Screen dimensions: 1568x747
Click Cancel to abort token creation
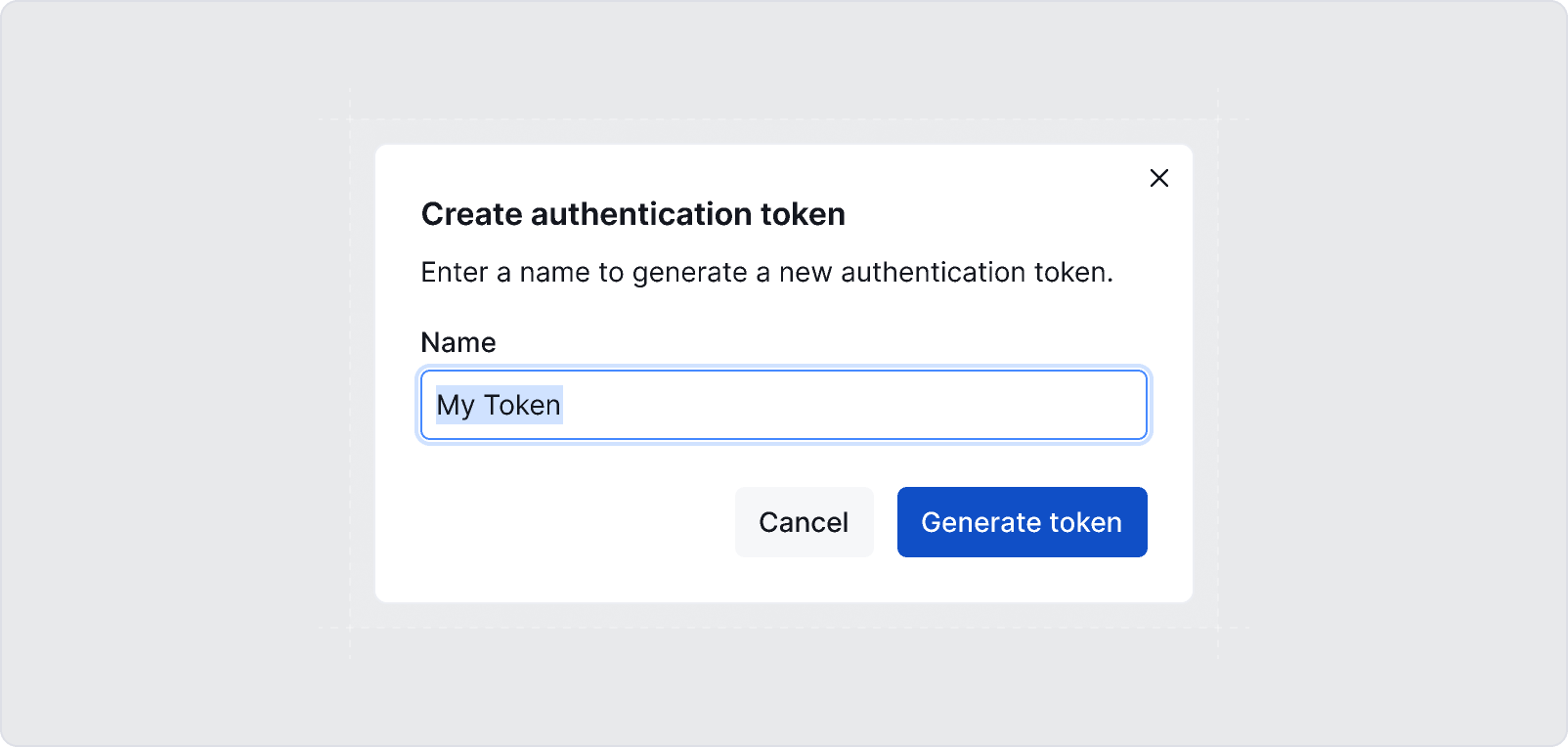(804, 522)
